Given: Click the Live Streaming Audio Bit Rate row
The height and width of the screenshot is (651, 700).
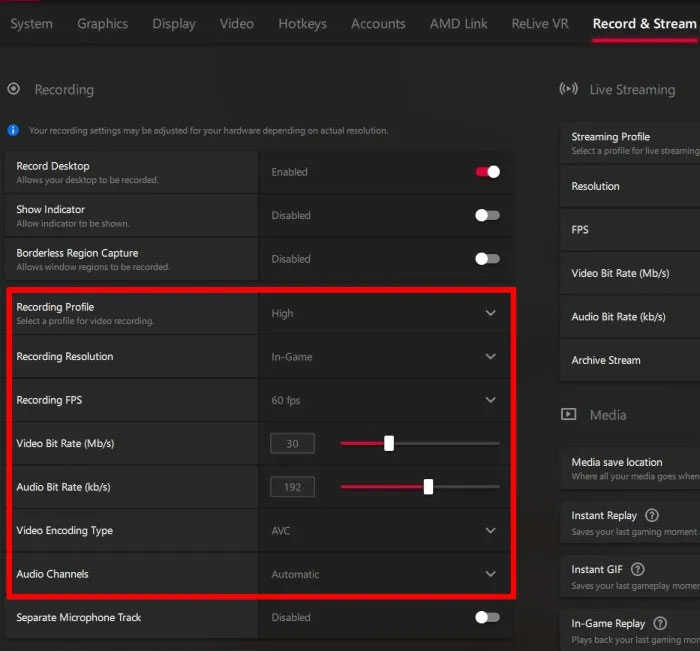Looking at the screenshot, I should (630, 317).
